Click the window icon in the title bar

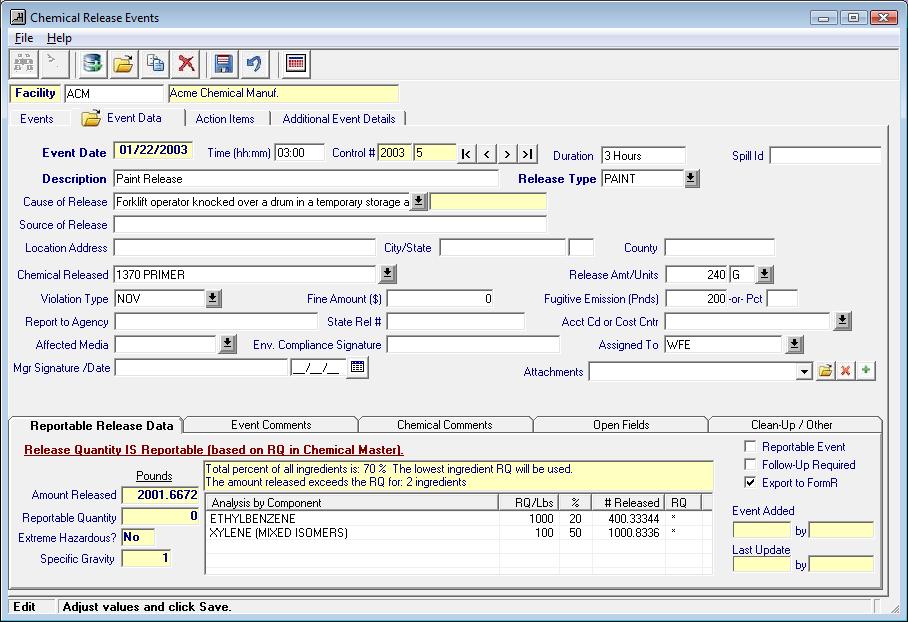click(18, 17)
